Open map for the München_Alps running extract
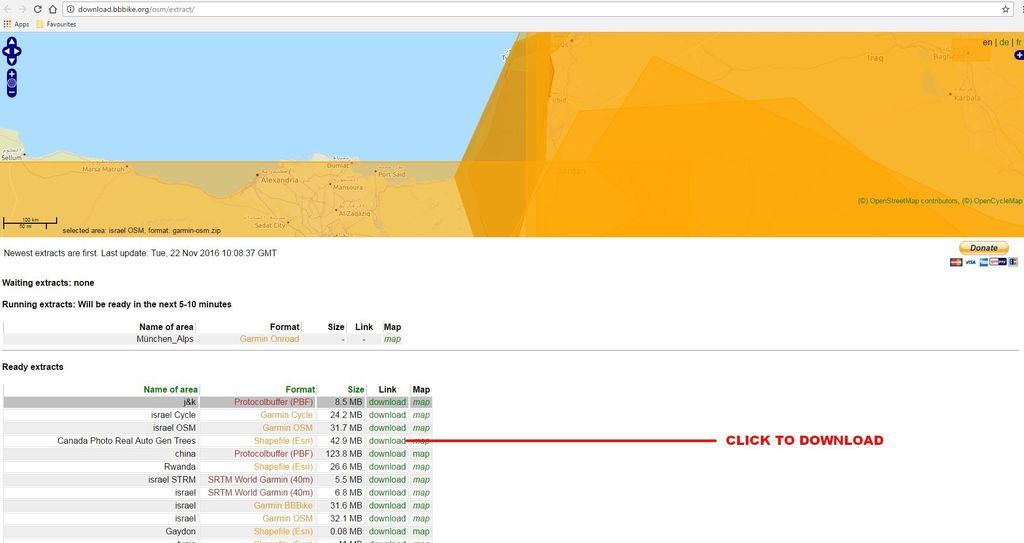The height and width of the screenshot is (543, 1024). (392, 339)
